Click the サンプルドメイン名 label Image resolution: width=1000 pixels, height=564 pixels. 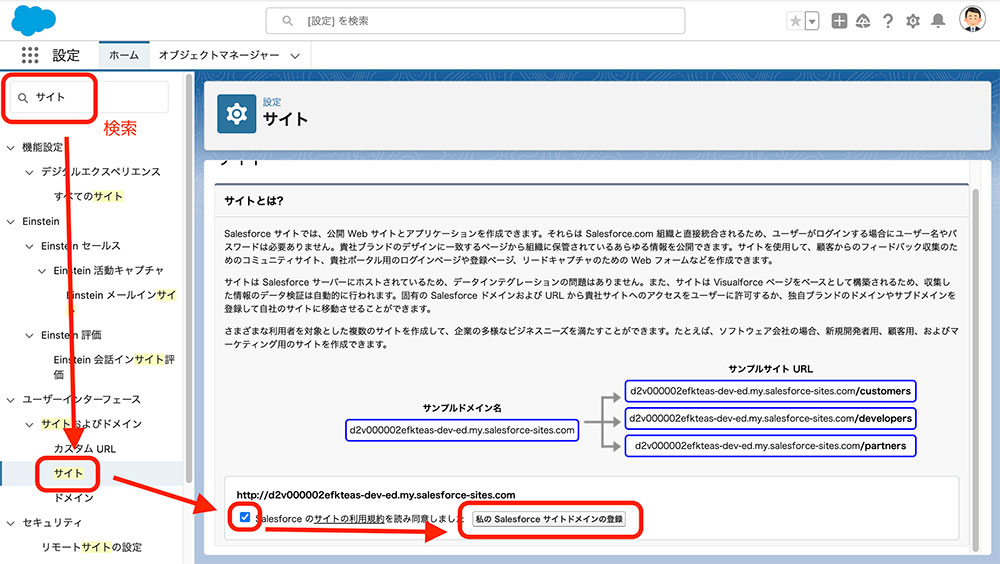[x=462, y=408]
